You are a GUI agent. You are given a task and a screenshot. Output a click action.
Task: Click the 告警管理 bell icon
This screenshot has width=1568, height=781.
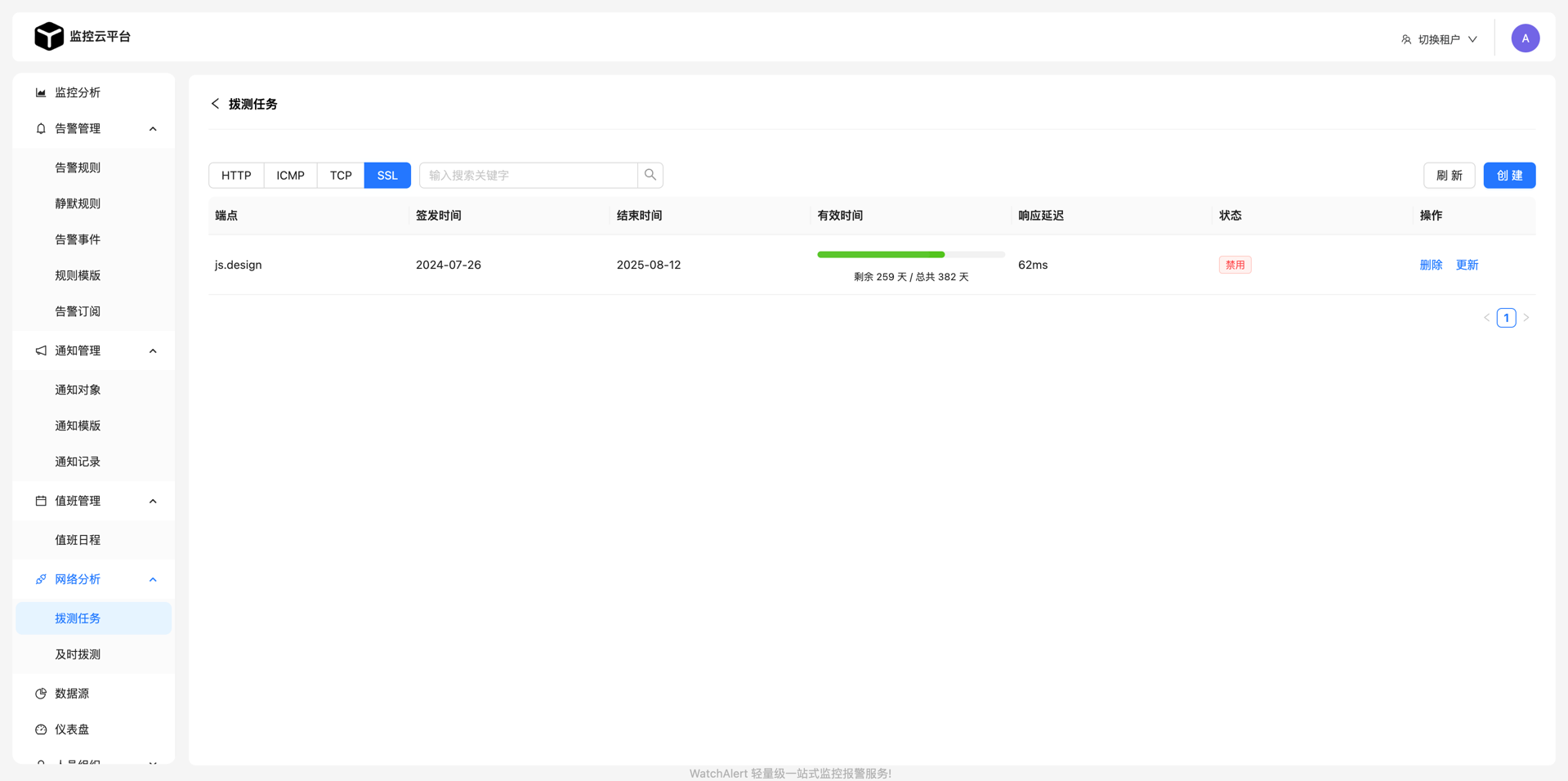click(x=41, y=128)
